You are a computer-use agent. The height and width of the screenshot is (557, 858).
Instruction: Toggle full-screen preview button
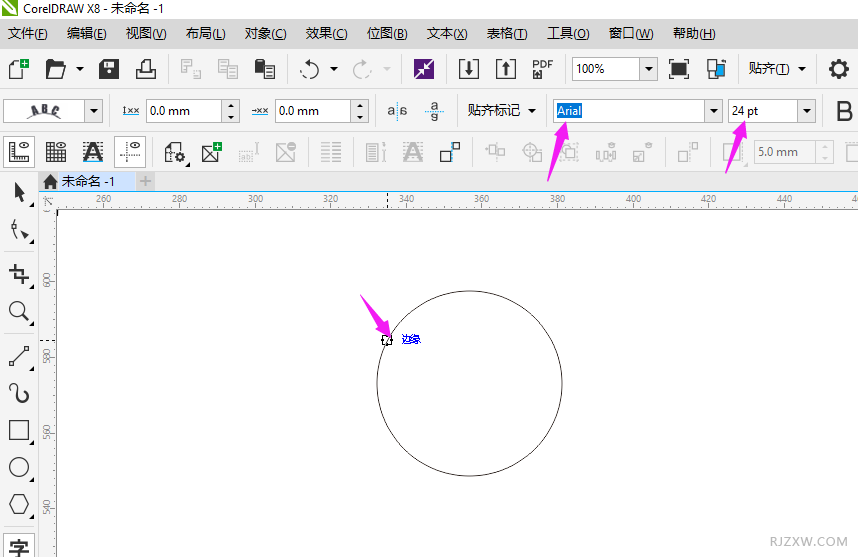coord(679,69)
